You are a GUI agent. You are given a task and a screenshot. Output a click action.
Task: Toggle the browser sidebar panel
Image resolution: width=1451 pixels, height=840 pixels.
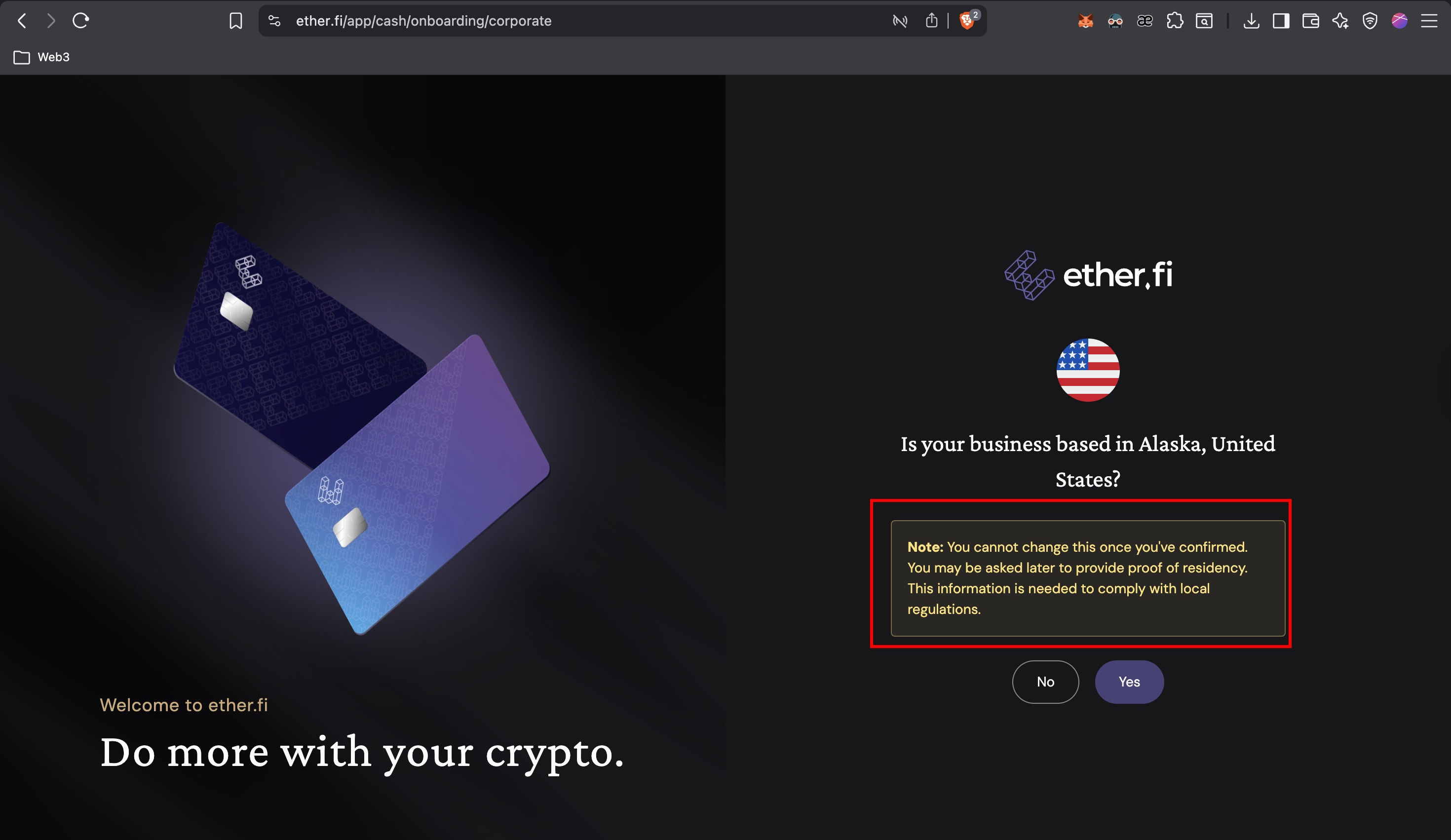(1281, 21)
